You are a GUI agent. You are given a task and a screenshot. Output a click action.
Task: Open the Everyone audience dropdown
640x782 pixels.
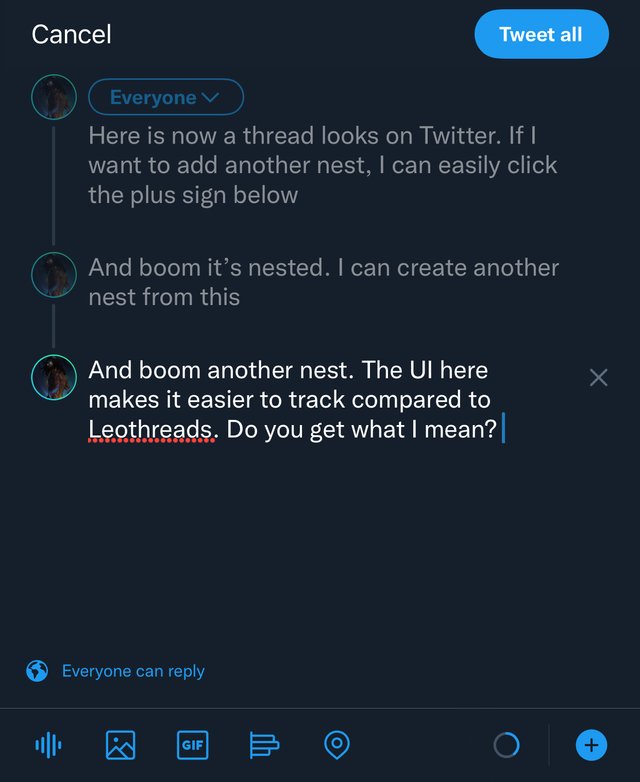tap(166, 97)
